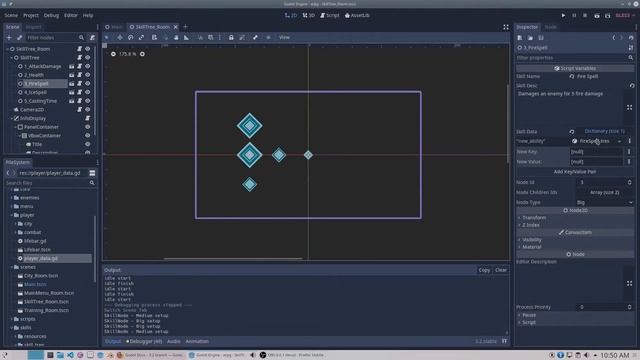The width and height of the screenshot is (640, 360).
Task: Open skeleton options bone icon
Action: point(255,38)
